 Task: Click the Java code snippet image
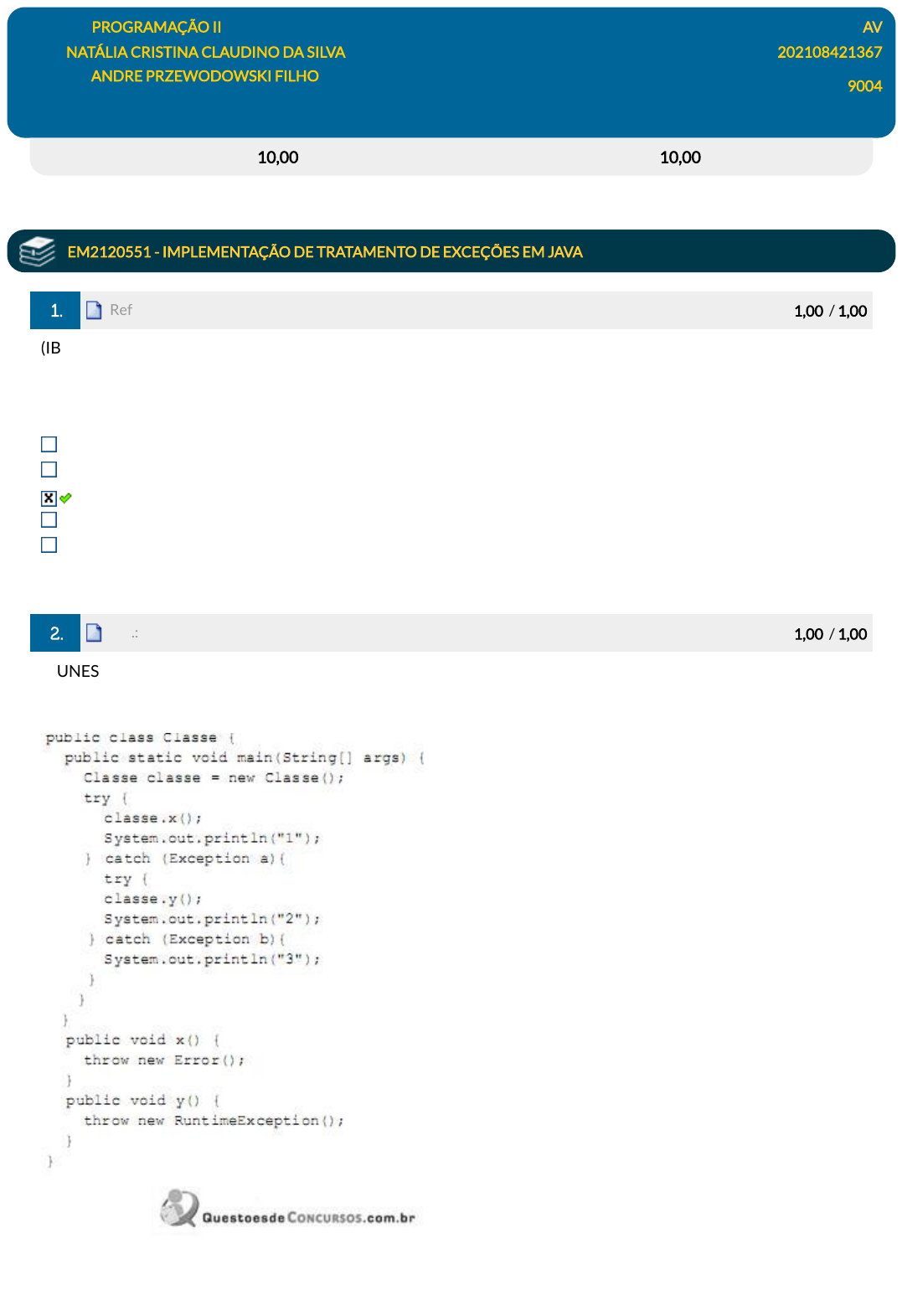tap(235, 947)
